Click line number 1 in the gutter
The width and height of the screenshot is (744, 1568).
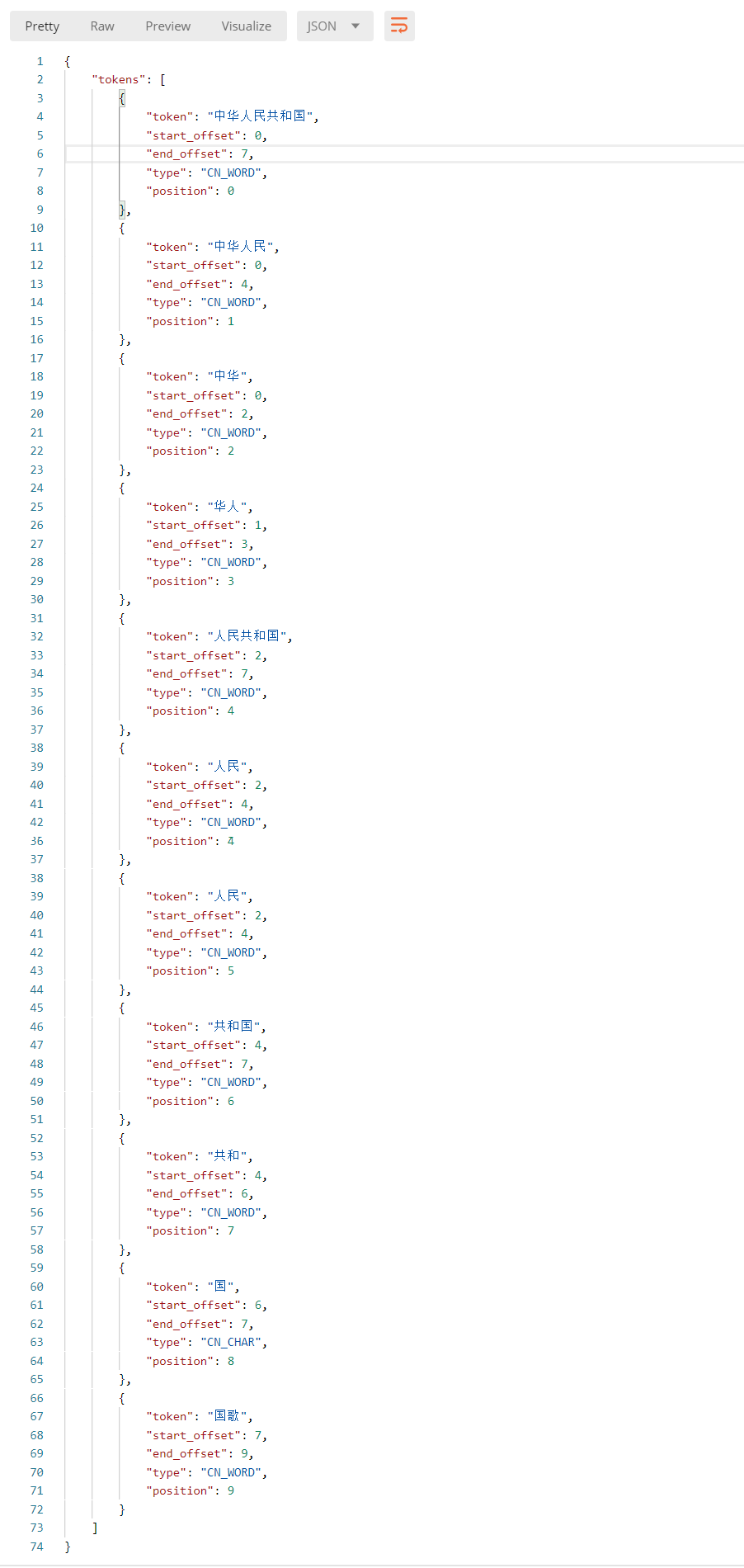click(x=40, y=61)
